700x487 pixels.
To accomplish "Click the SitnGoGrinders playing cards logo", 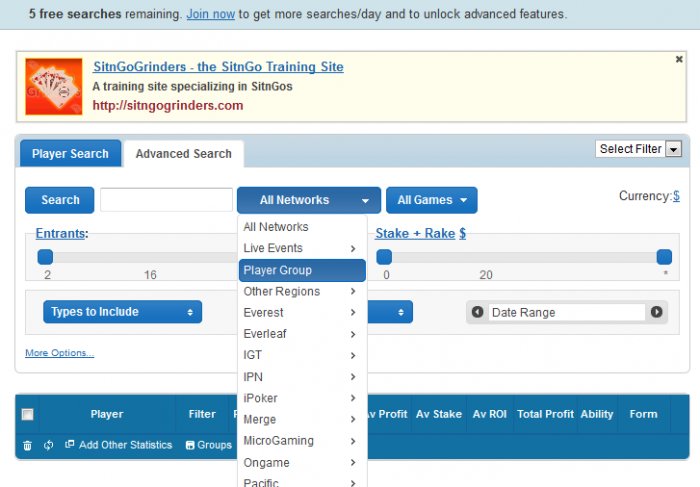I will pyautogui.click(x=54, y=87).
